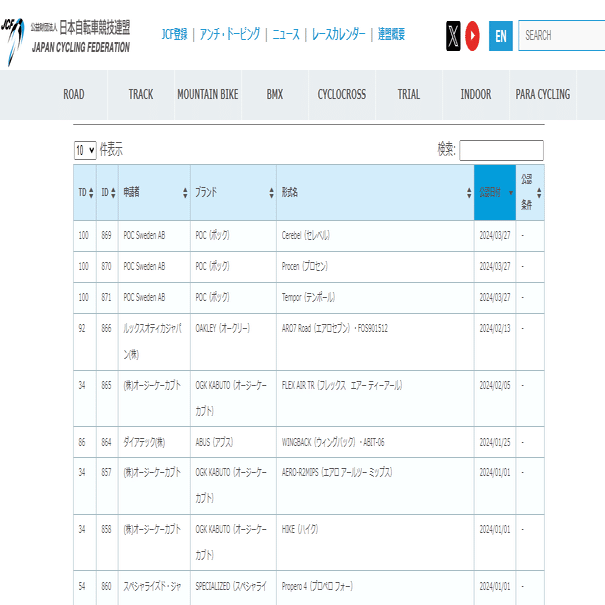
Task: Go to BMX section
Action: coord(275,95)
